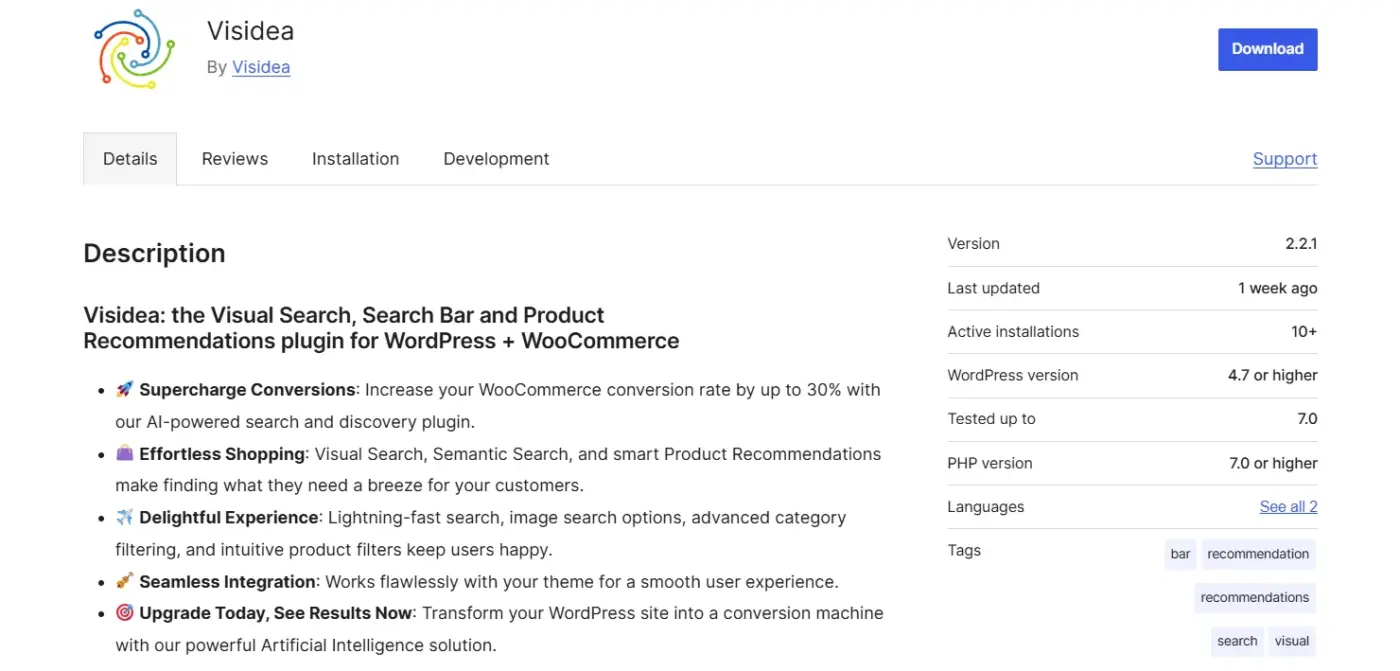This screenshot has width=1400, height=671.
Task: Click the PHP version '7.0 or higher'
Action: (1273, 463)
